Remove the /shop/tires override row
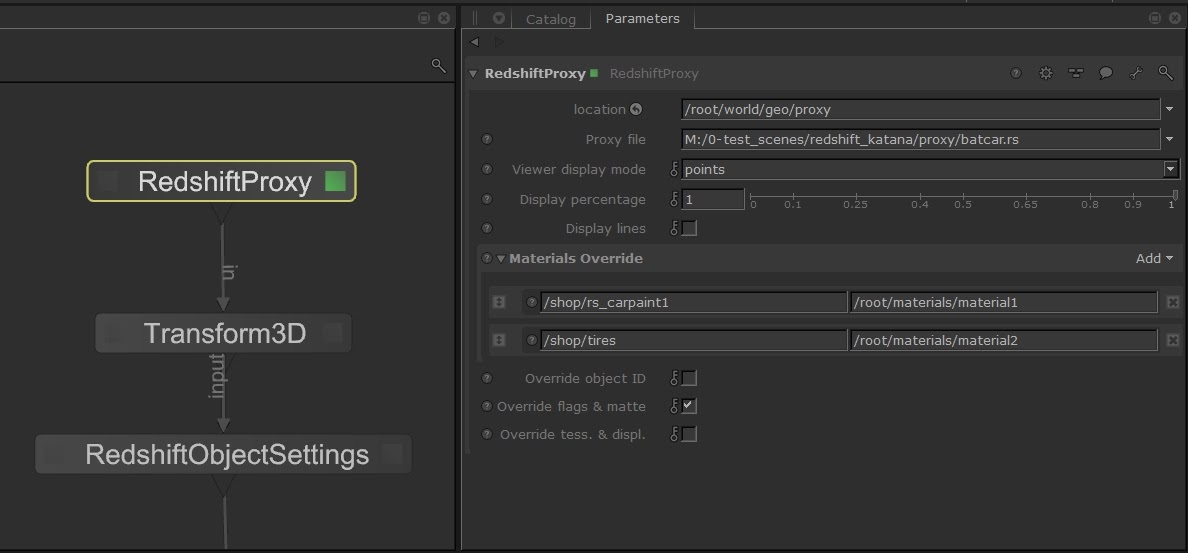This screenshot has height=553, width=1188. [1173, 340]
